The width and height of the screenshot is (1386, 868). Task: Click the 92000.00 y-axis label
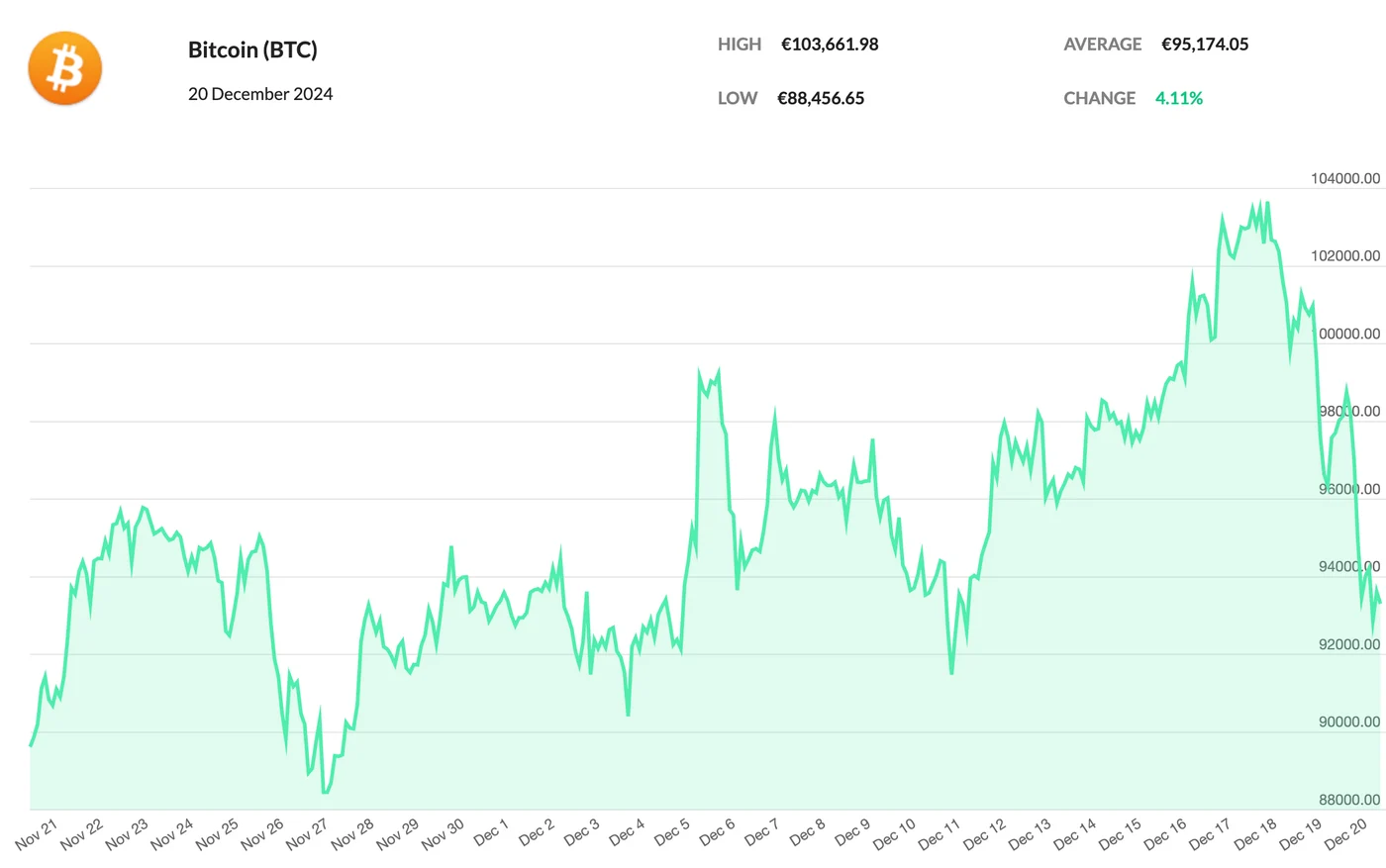[1349, 644]
